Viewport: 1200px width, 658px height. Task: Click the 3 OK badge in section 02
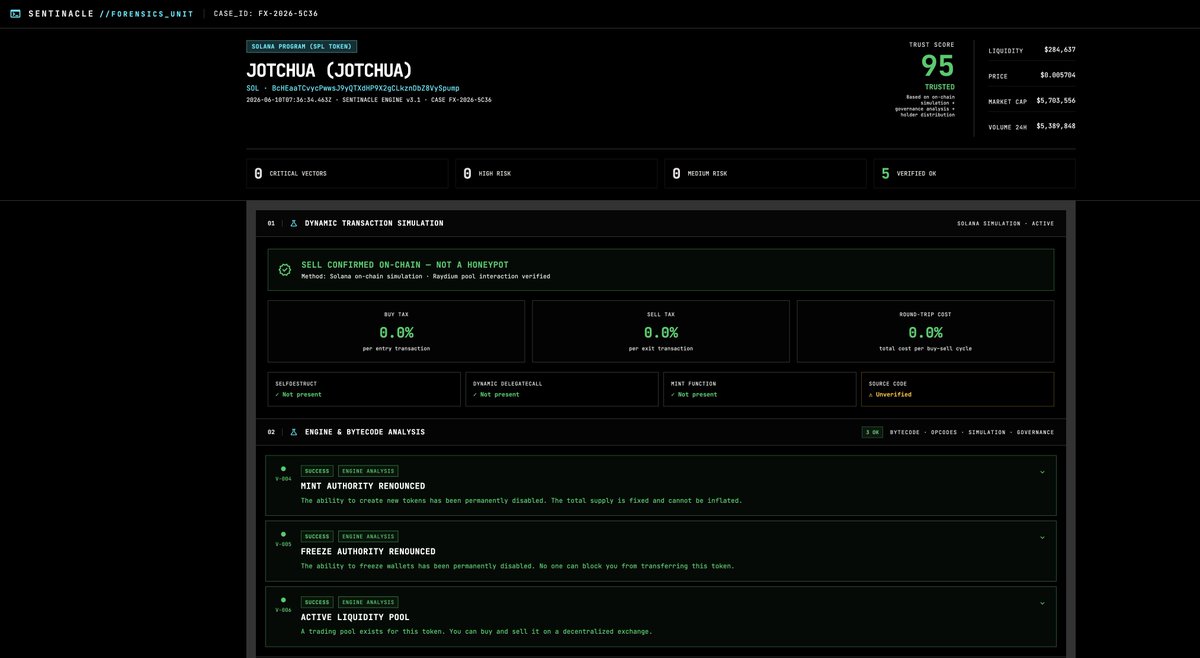[x=872, y=432]
